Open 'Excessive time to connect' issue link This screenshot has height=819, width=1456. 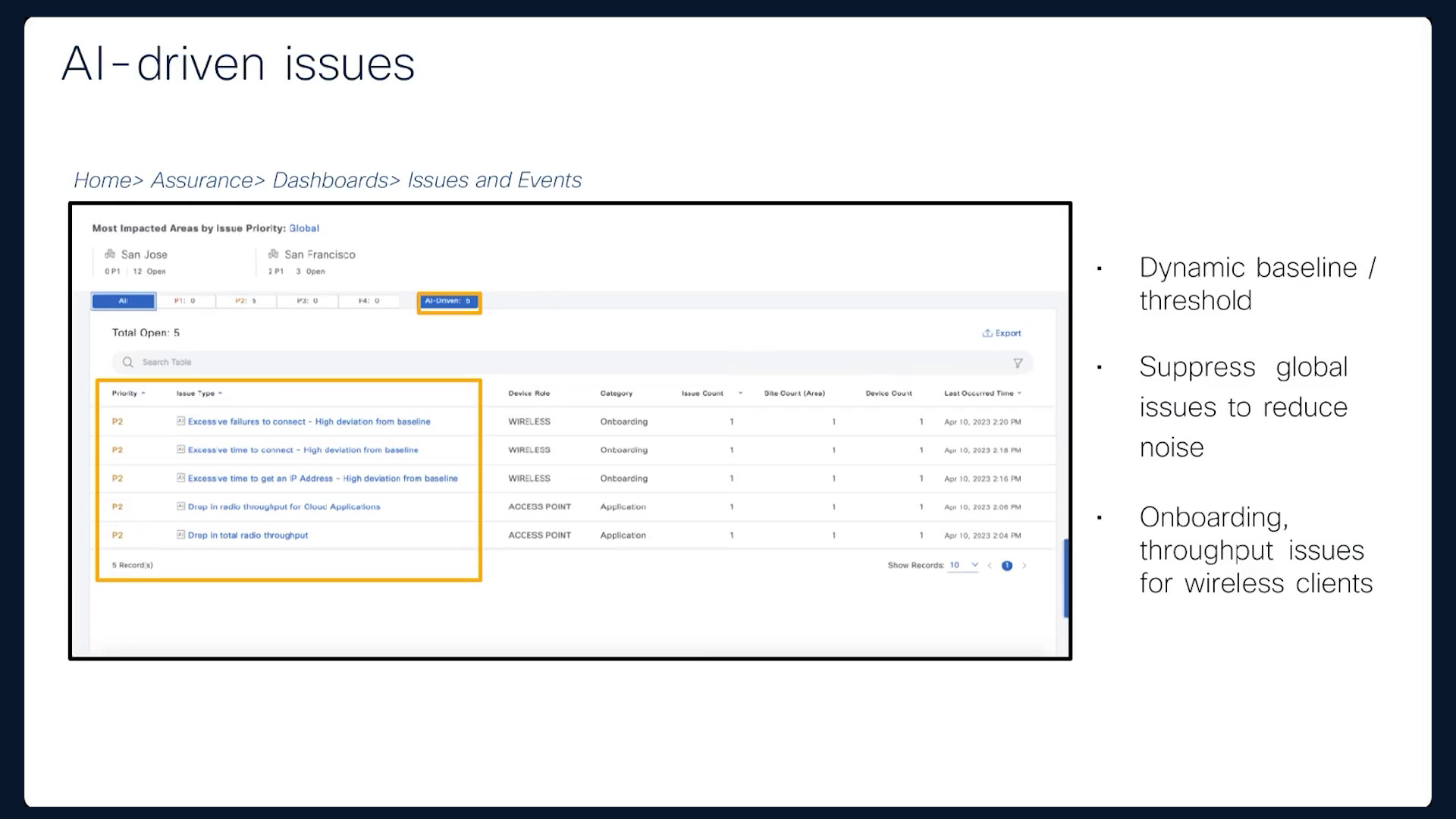[x=303, y=450]
